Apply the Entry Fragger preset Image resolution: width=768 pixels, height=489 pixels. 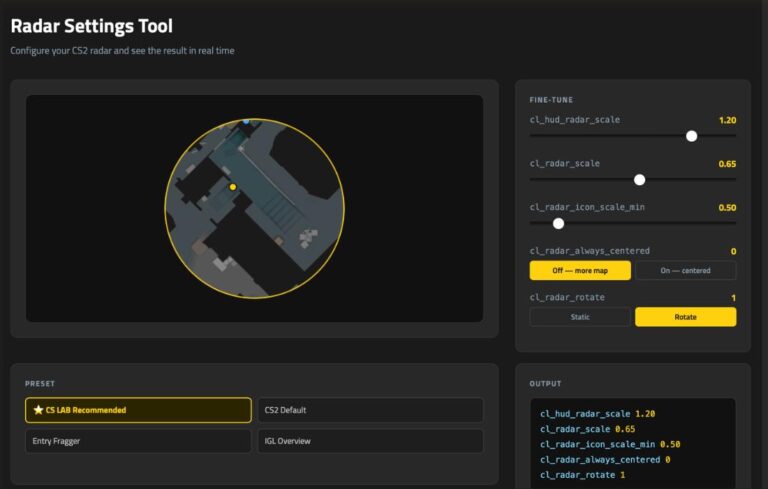(x=138, y=441)
